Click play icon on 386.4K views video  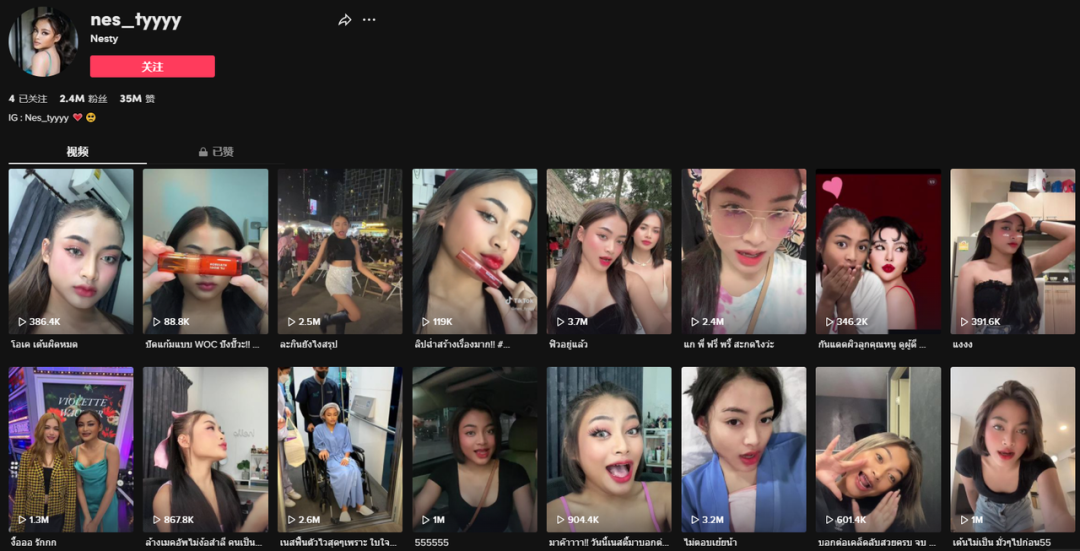tap(23, 322)
